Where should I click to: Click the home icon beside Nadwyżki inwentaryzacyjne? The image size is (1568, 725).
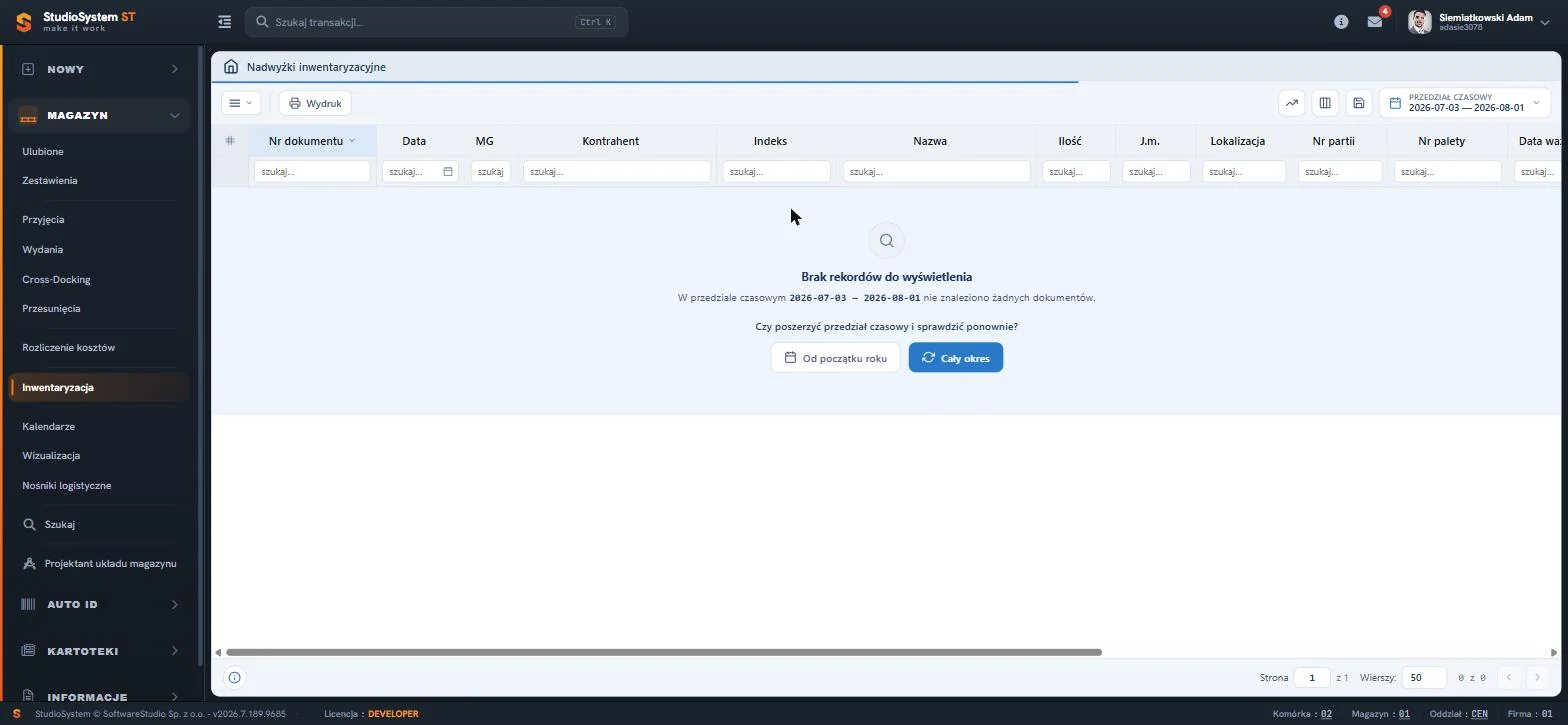[x=231, y=67]
